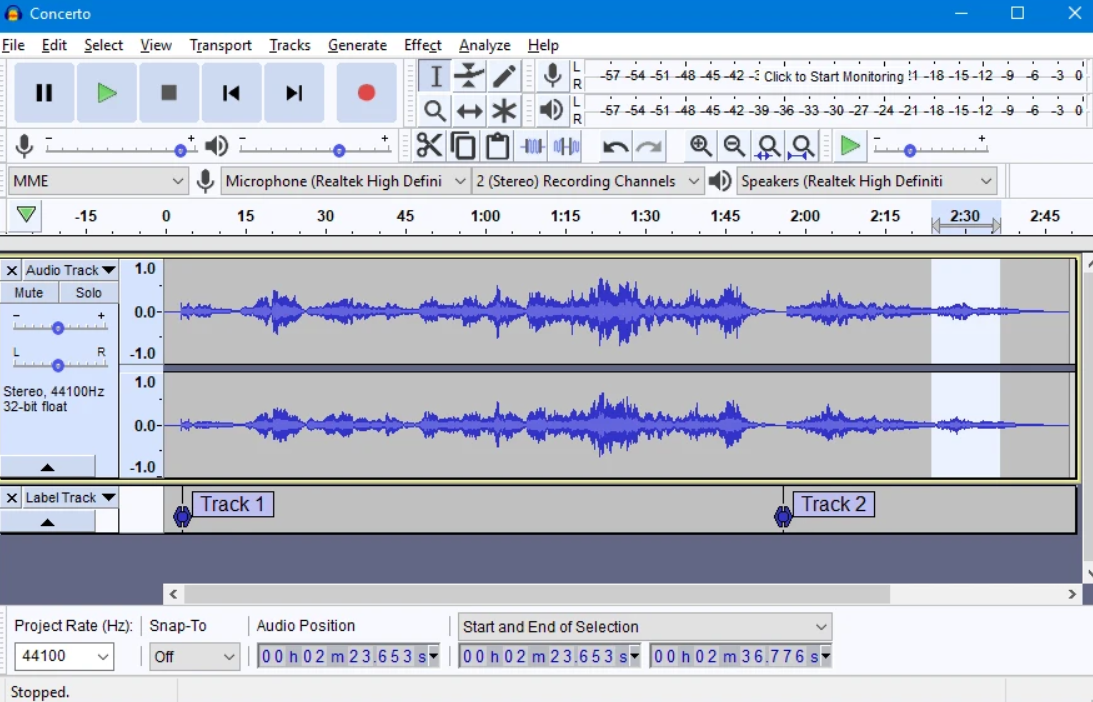Select the Time Shift tool
Screen dimensions: 1093x702
pyautogui.click(x=469, y=110)
